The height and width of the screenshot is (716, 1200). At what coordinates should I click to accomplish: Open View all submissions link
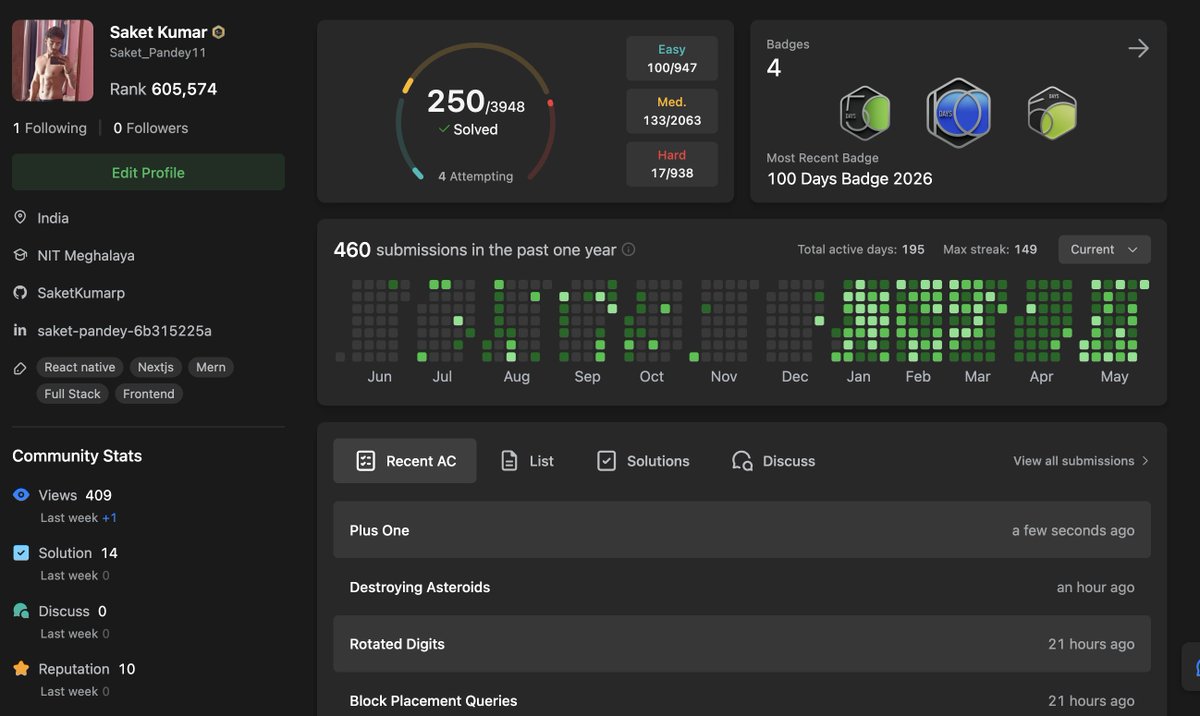pyautogui.click(x=1081, y=461)
